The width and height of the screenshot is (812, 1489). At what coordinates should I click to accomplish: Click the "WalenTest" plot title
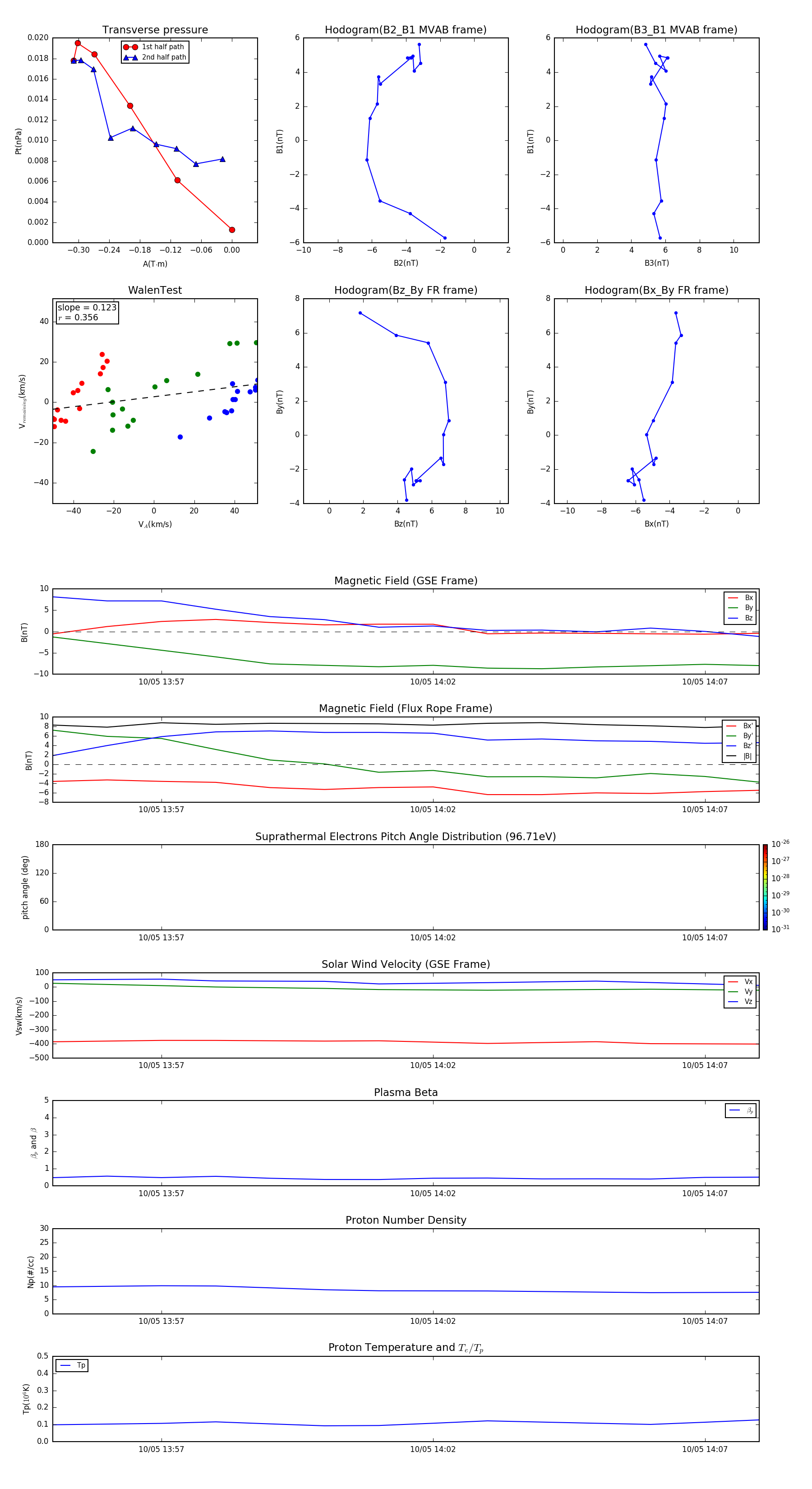tap(155, 290)
